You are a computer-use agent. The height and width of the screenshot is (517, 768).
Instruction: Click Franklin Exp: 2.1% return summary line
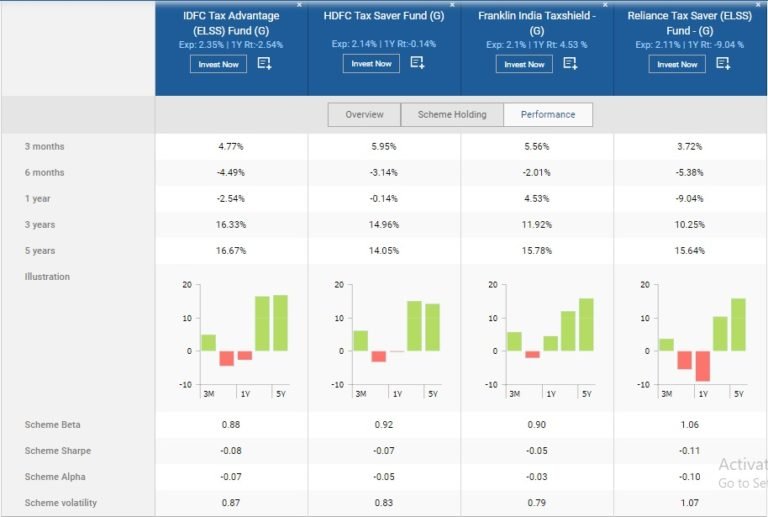tap(536, 45)
